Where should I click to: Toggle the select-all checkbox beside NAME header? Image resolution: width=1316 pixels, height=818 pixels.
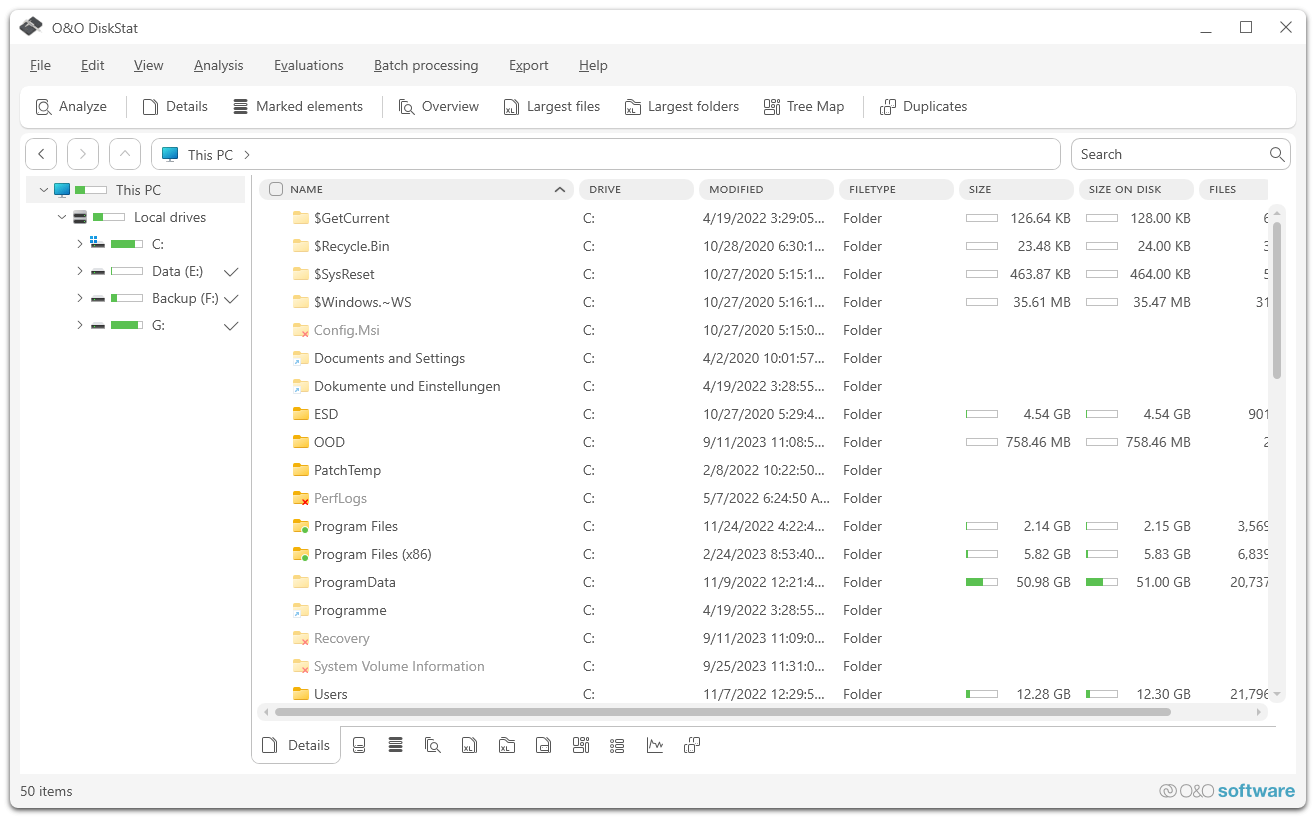tap(276, 189)
